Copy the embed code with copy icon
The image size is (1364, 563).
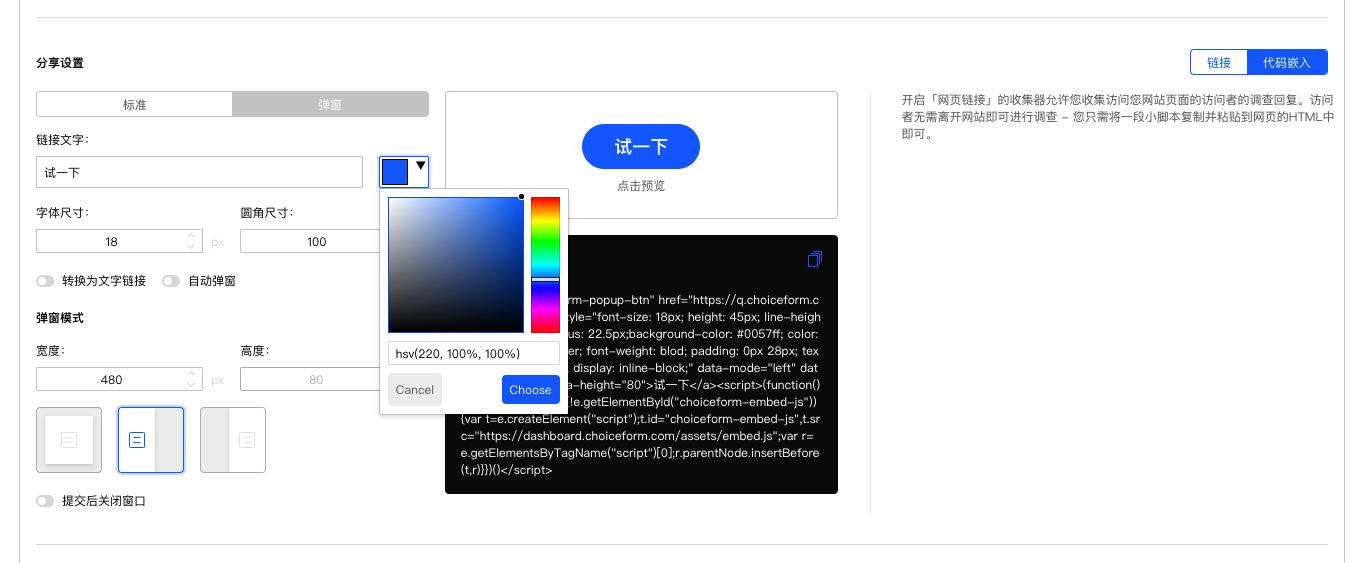(x=814, y=259)
